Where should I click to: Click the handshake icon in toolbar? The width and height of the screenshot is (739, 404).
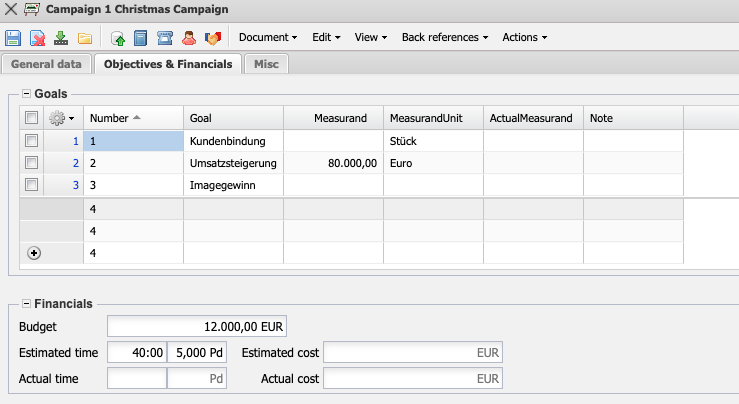tap(211, 38)
